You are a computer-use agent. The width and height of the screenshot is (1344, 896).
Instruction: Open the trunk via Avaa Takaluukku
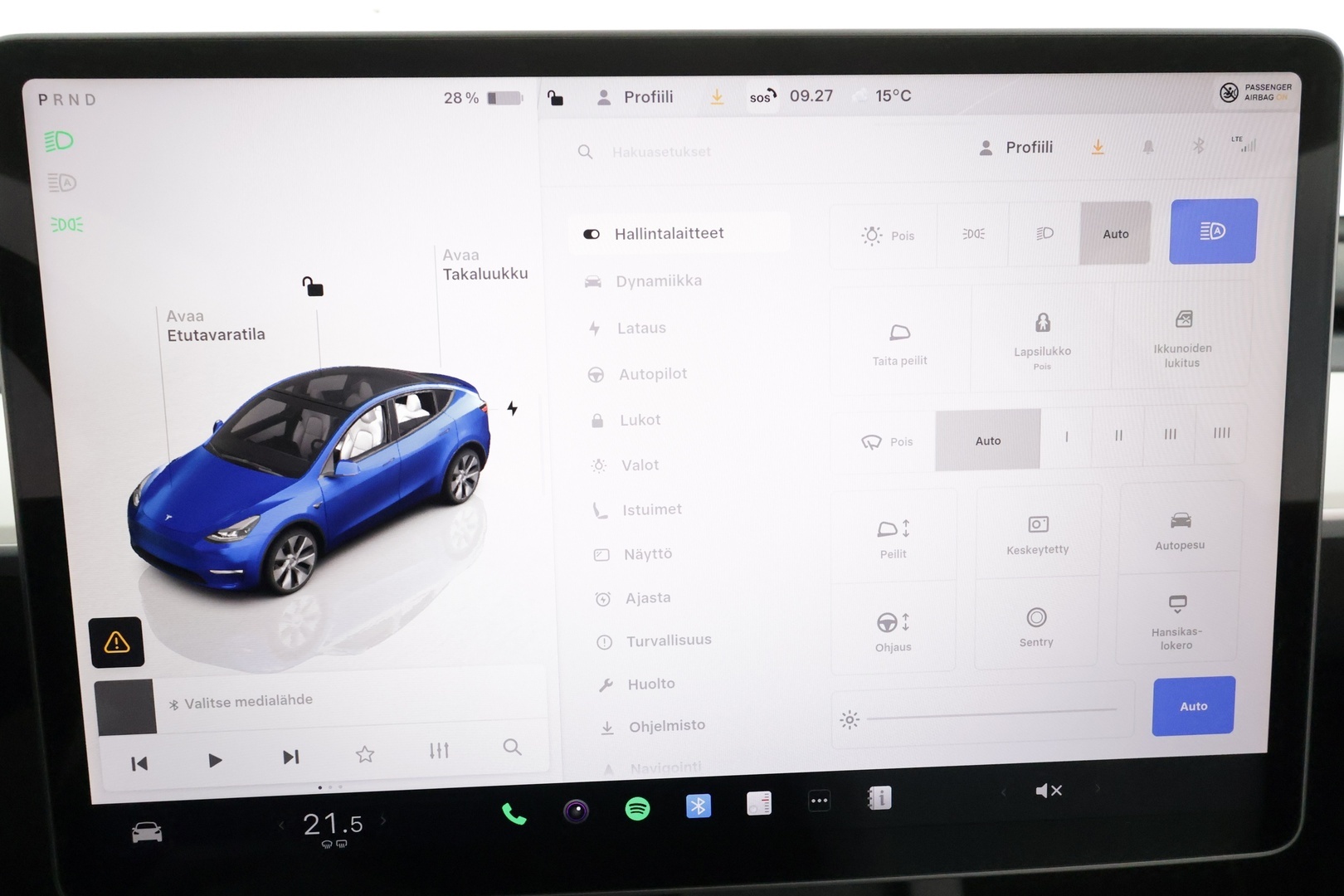pos(485,264)
